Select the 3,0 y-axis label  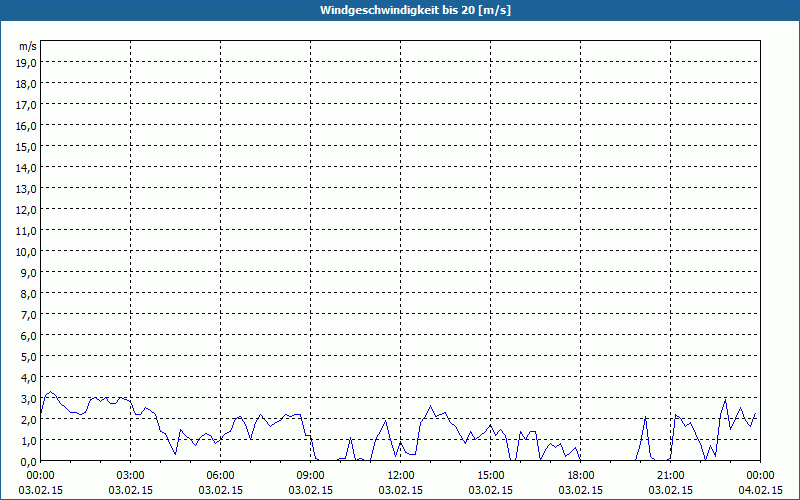[29, 399]
